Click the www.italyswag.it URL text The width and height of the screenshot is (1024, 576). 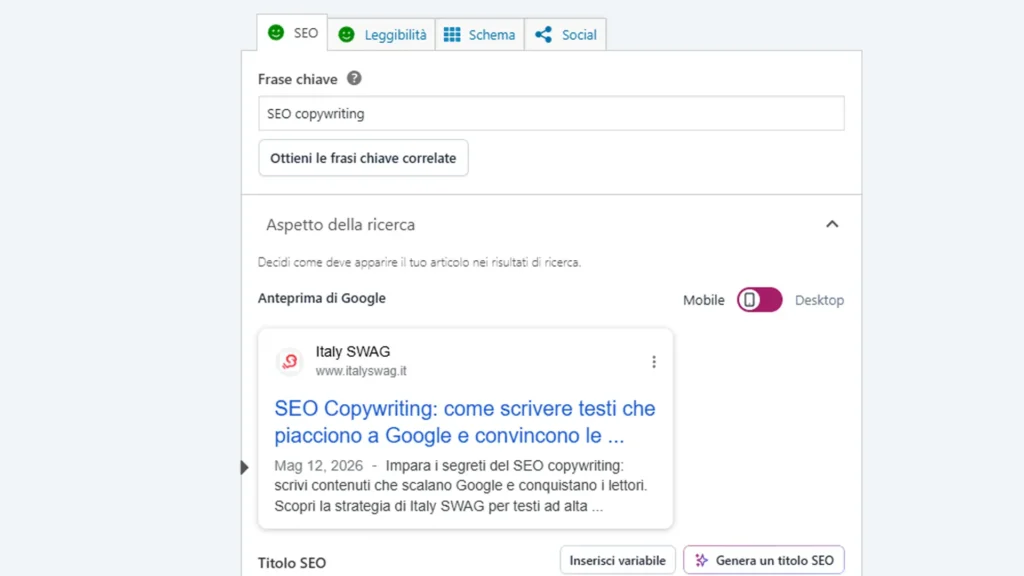(361, 371)
